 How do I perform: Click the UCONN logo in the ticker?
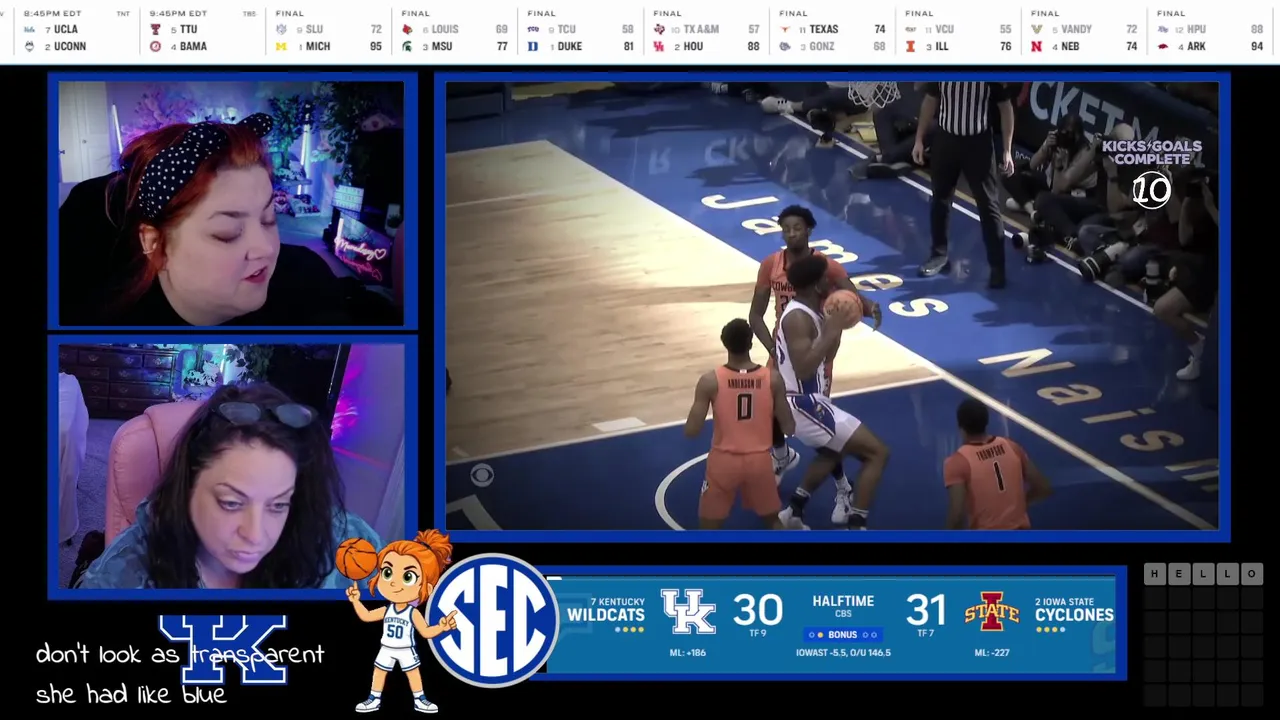coord(29,46)
